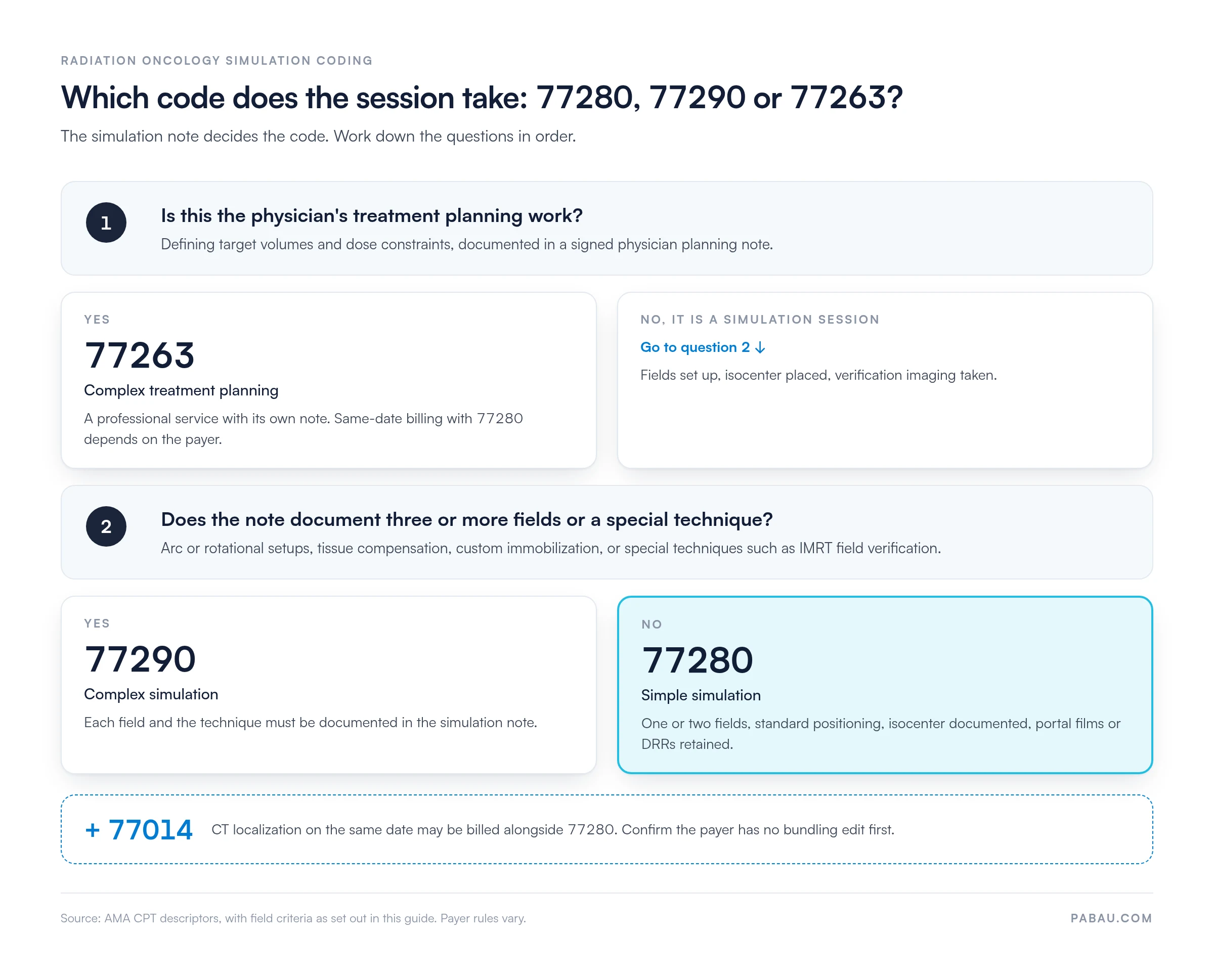Click question 2 three or more fields heading
This screenshot has width=1214, height=980.
[466, 519]
